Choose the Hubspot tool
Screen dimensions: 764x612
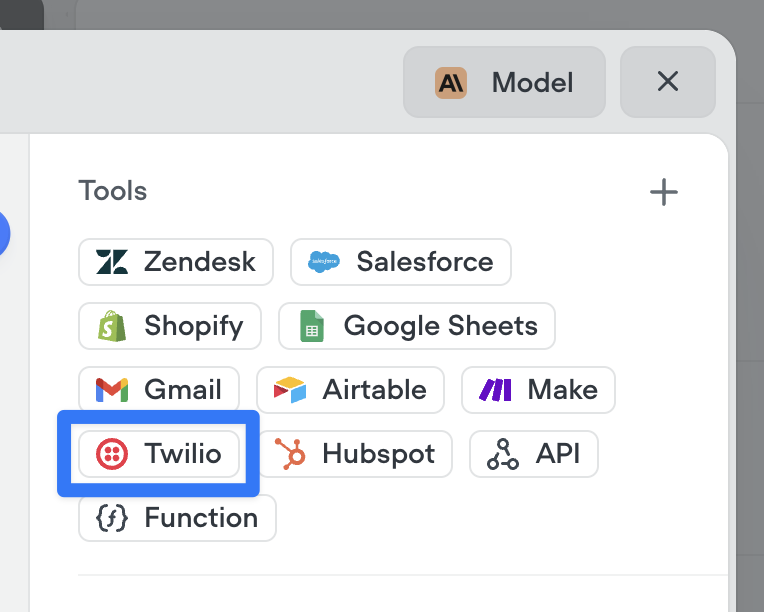coord(355,454)
